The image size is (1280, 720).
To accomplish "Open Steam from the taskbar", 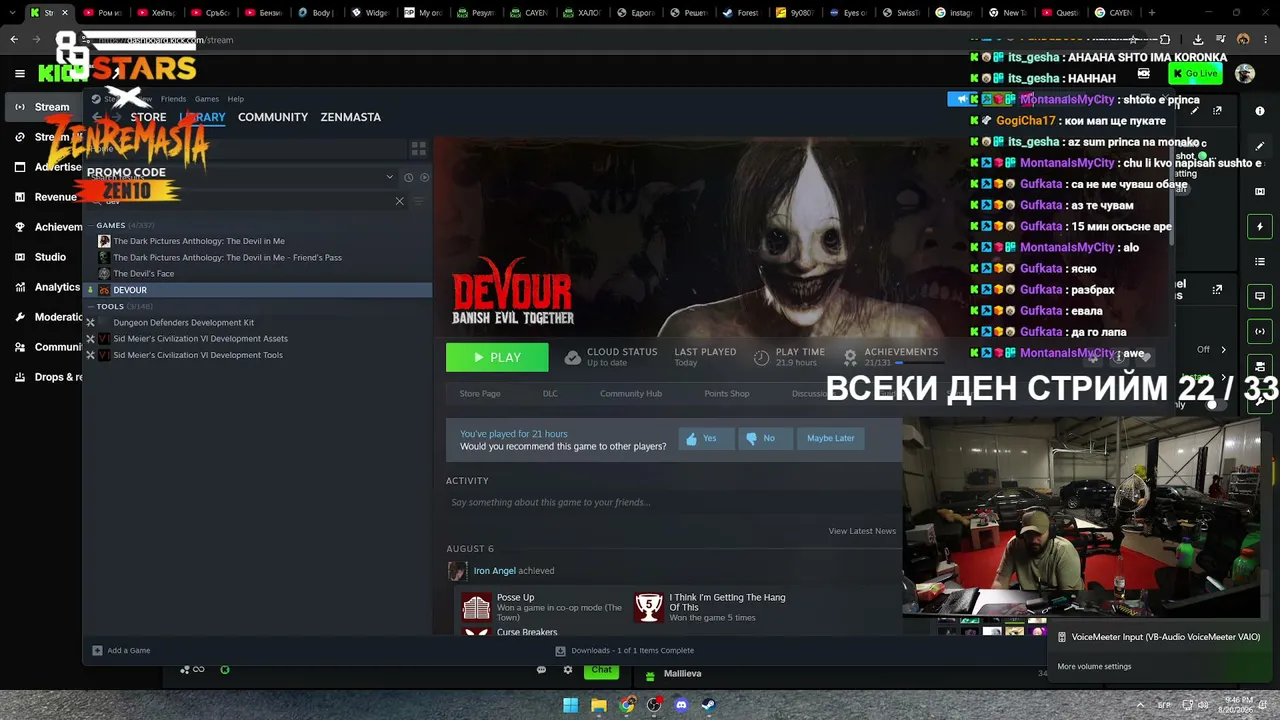I will 707,705.
